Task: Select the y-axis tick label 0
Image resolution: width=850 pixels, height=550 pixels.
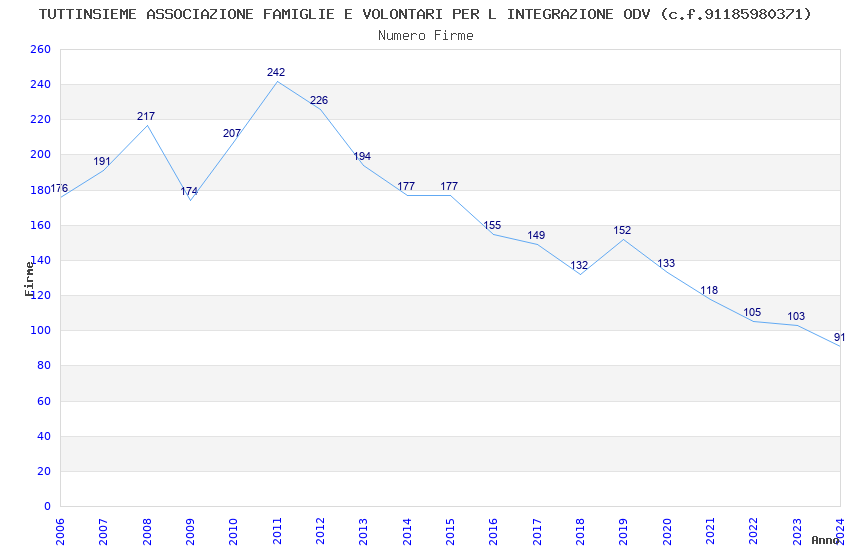Action: (48, 507)
